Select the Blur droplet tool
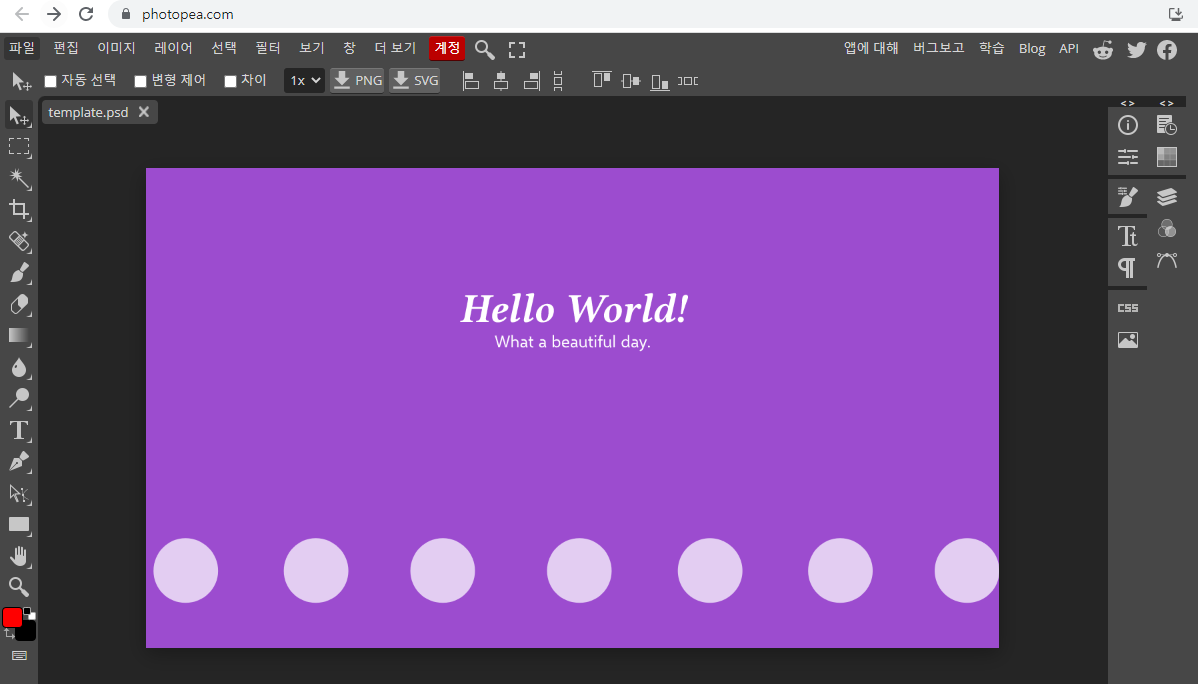 (x=19, y=368)
